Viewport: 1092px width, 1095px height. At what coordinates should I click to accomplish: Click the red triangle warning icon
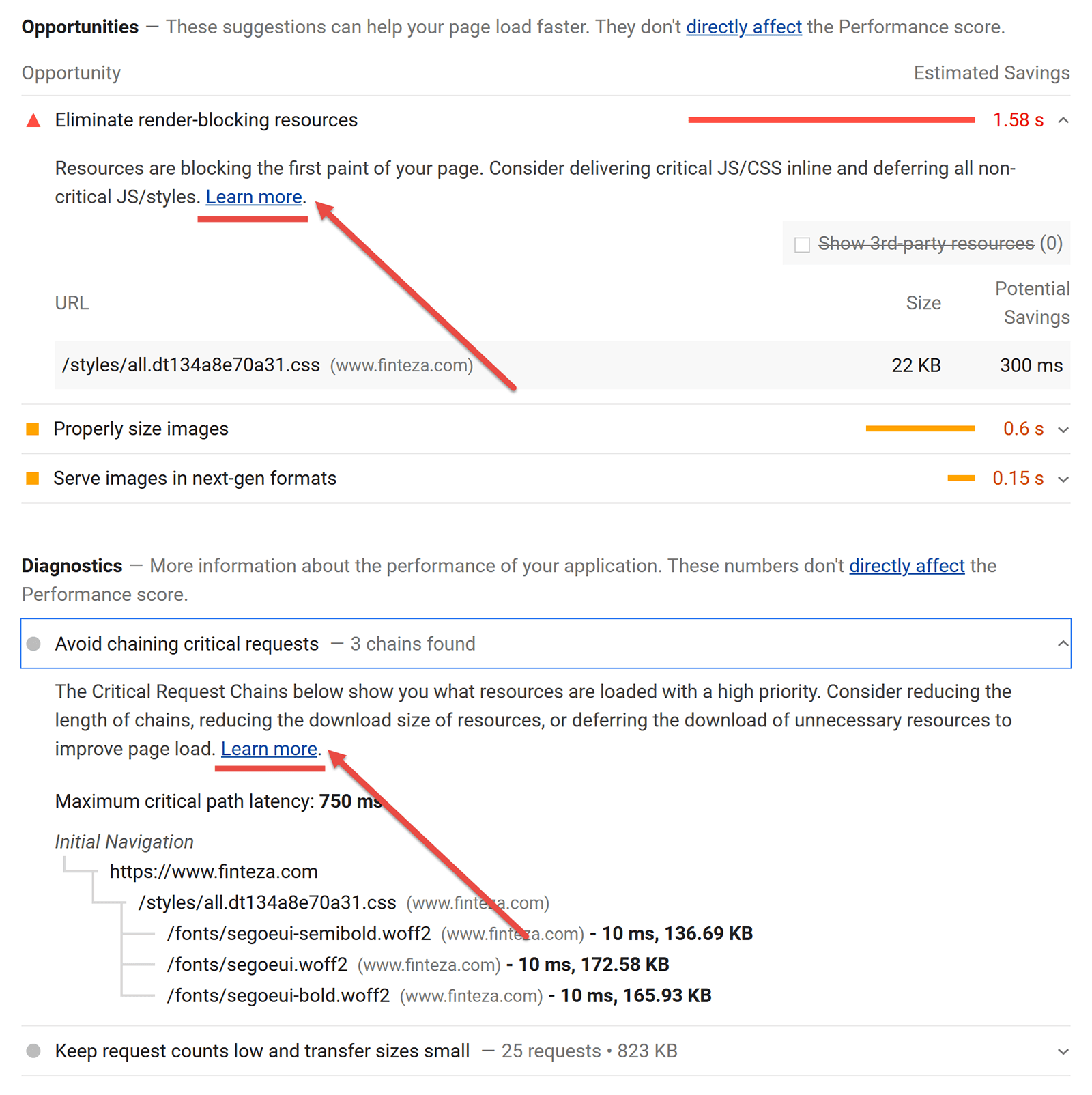(33, 121)
